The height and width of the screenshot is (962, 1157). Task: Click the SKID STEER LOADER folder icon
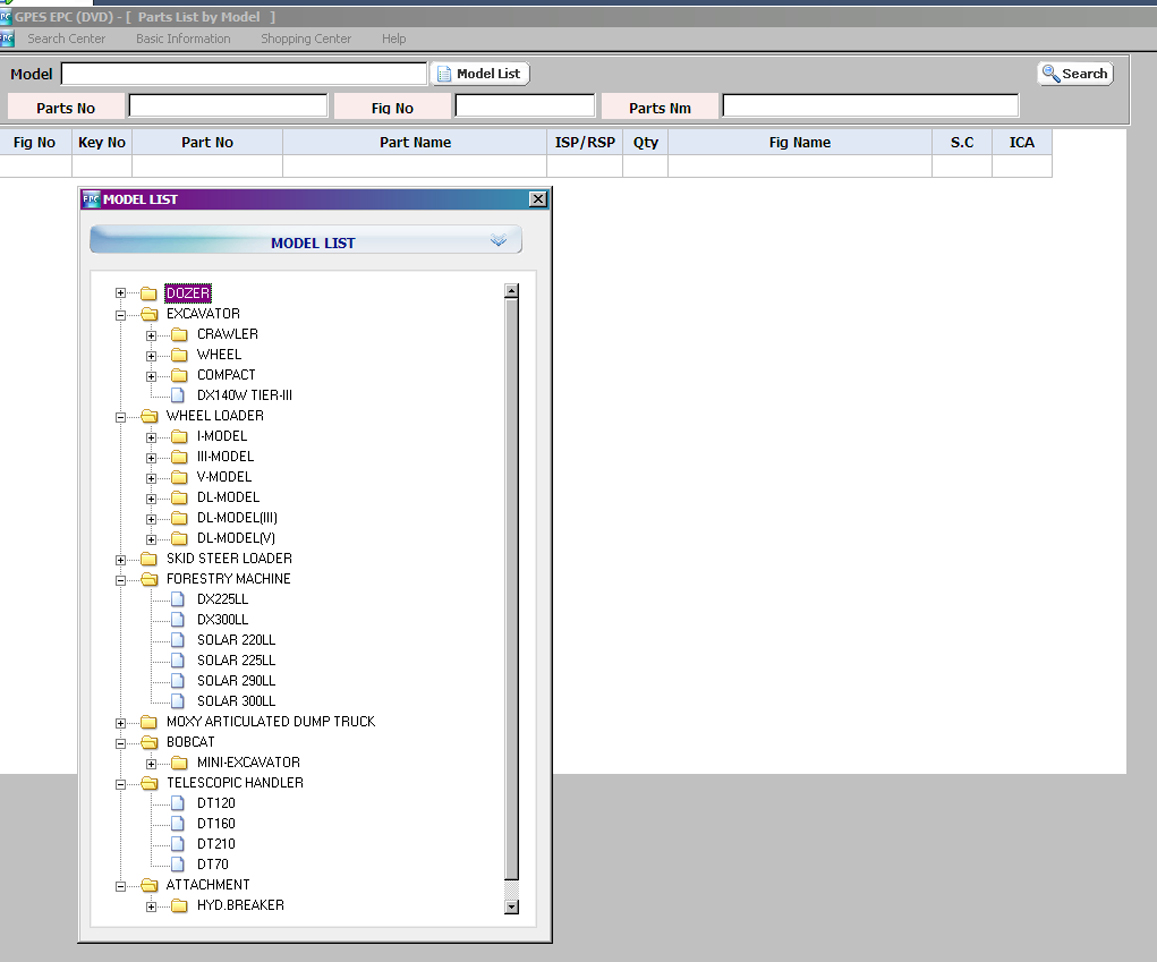(149, 558)
